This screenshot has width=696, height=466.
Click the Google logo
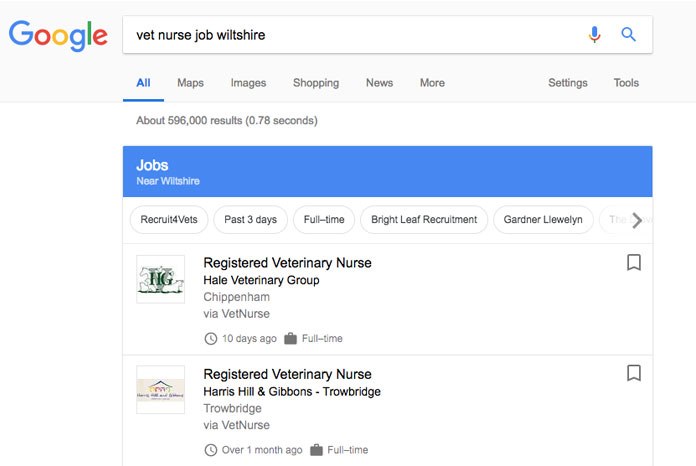click(x=58, y=35)
